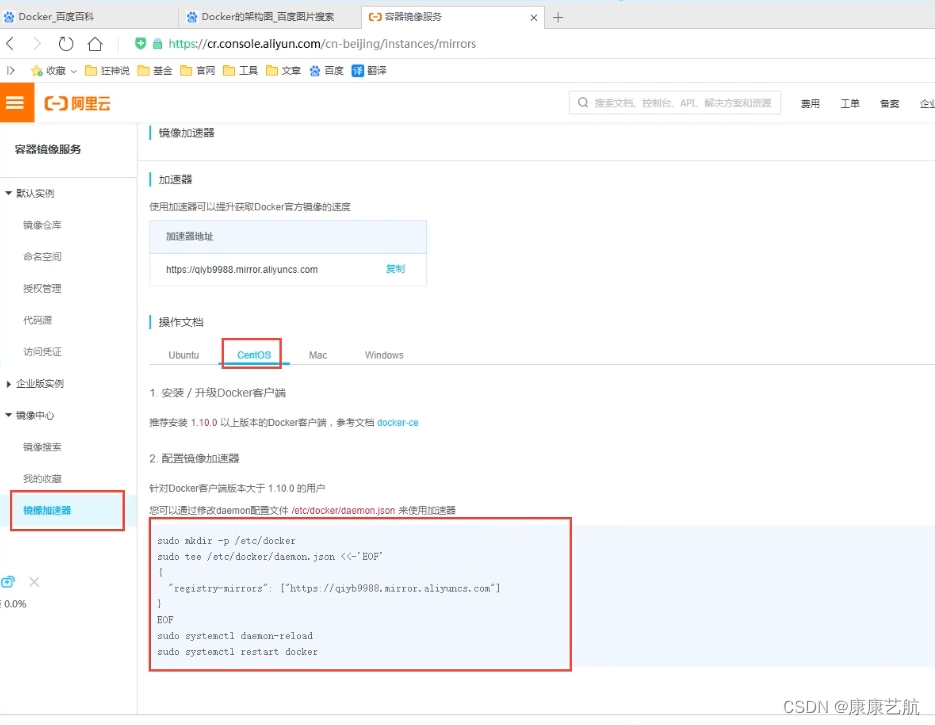The width and height of the screenshot is (935, 725).
Task: Open the 文章 bookmark folder
Action: tap(283, 70)
